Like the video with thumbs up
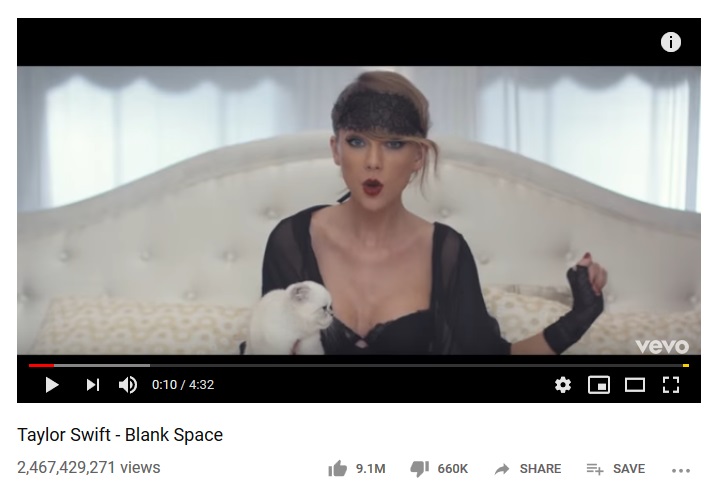The height and width of the screenshot is (491, 711). pyautogui.click(x=337, y=469)
